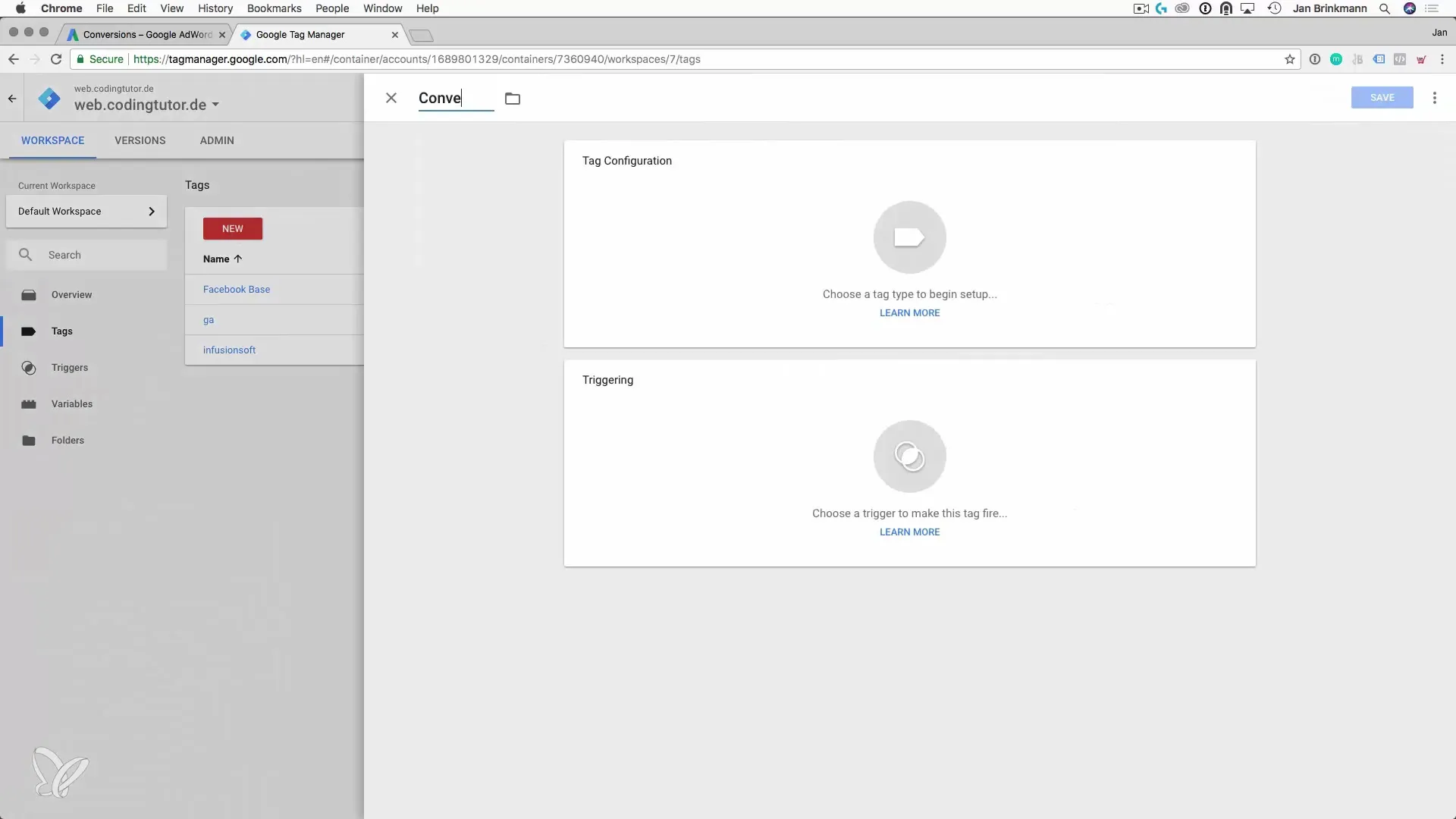Click the Folders icon in the sidebar
Image resolution: width=1456 pixels, height=819 pixels.
29,441
